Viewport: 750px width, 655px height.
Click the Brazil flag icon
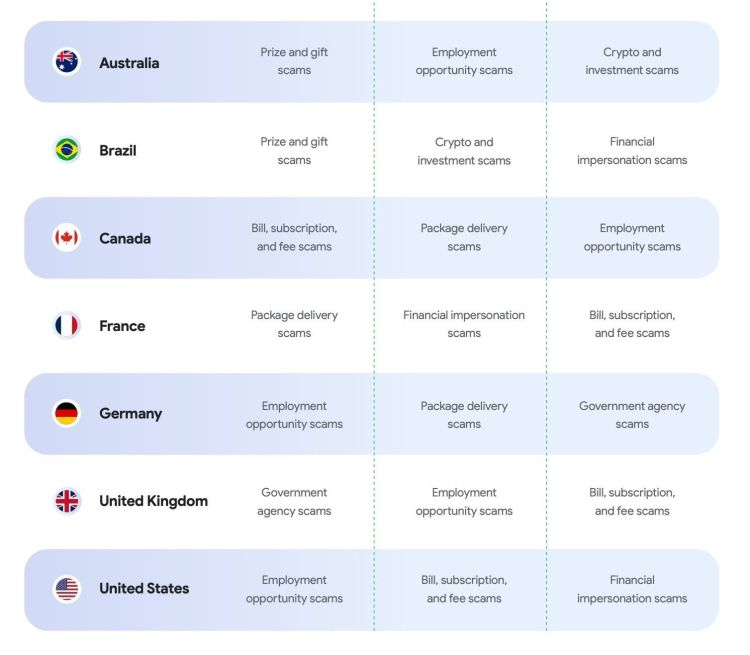[67, 150]
